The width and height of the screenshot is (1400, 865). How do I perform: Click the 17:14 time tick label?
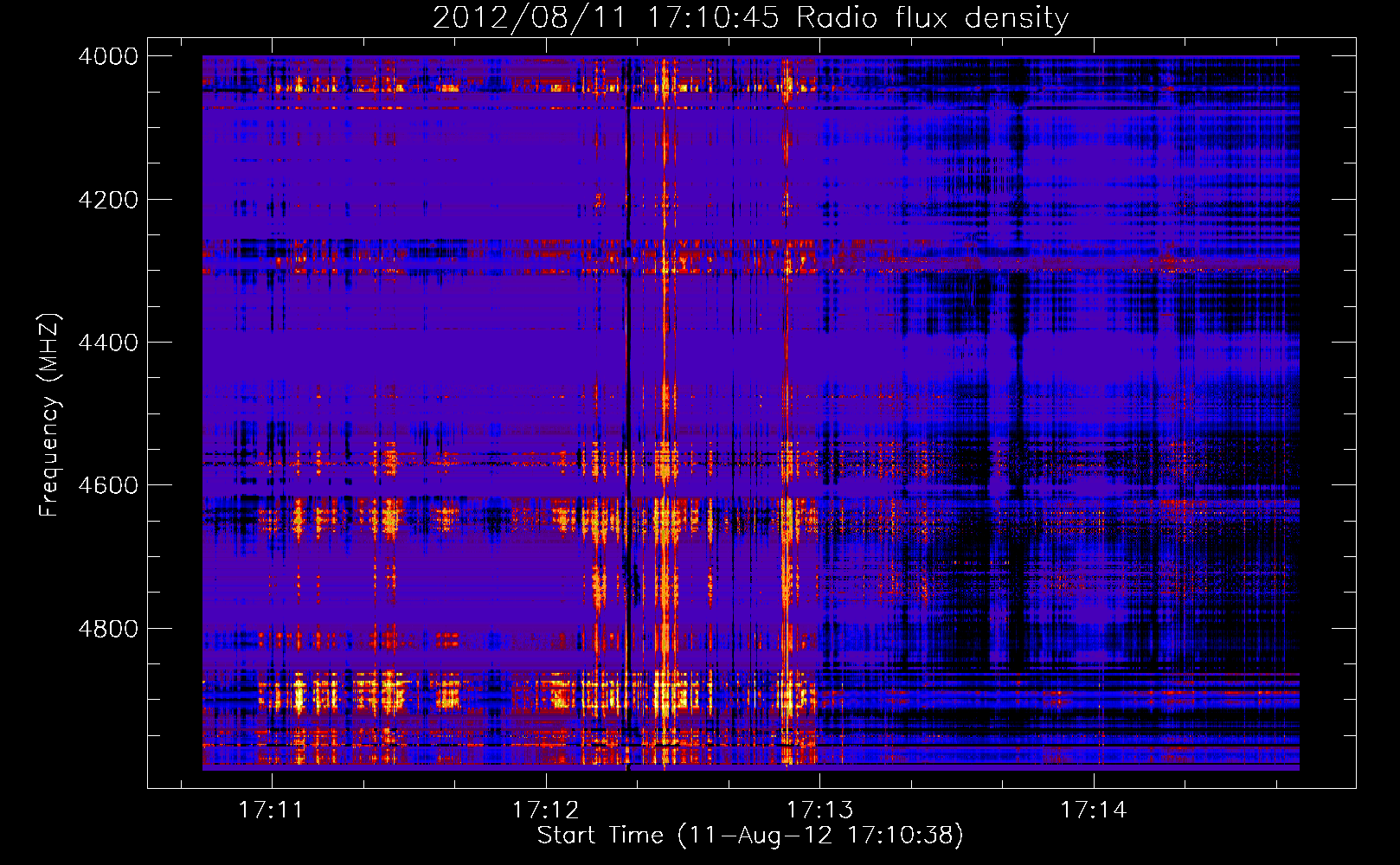click(1094, 810)
